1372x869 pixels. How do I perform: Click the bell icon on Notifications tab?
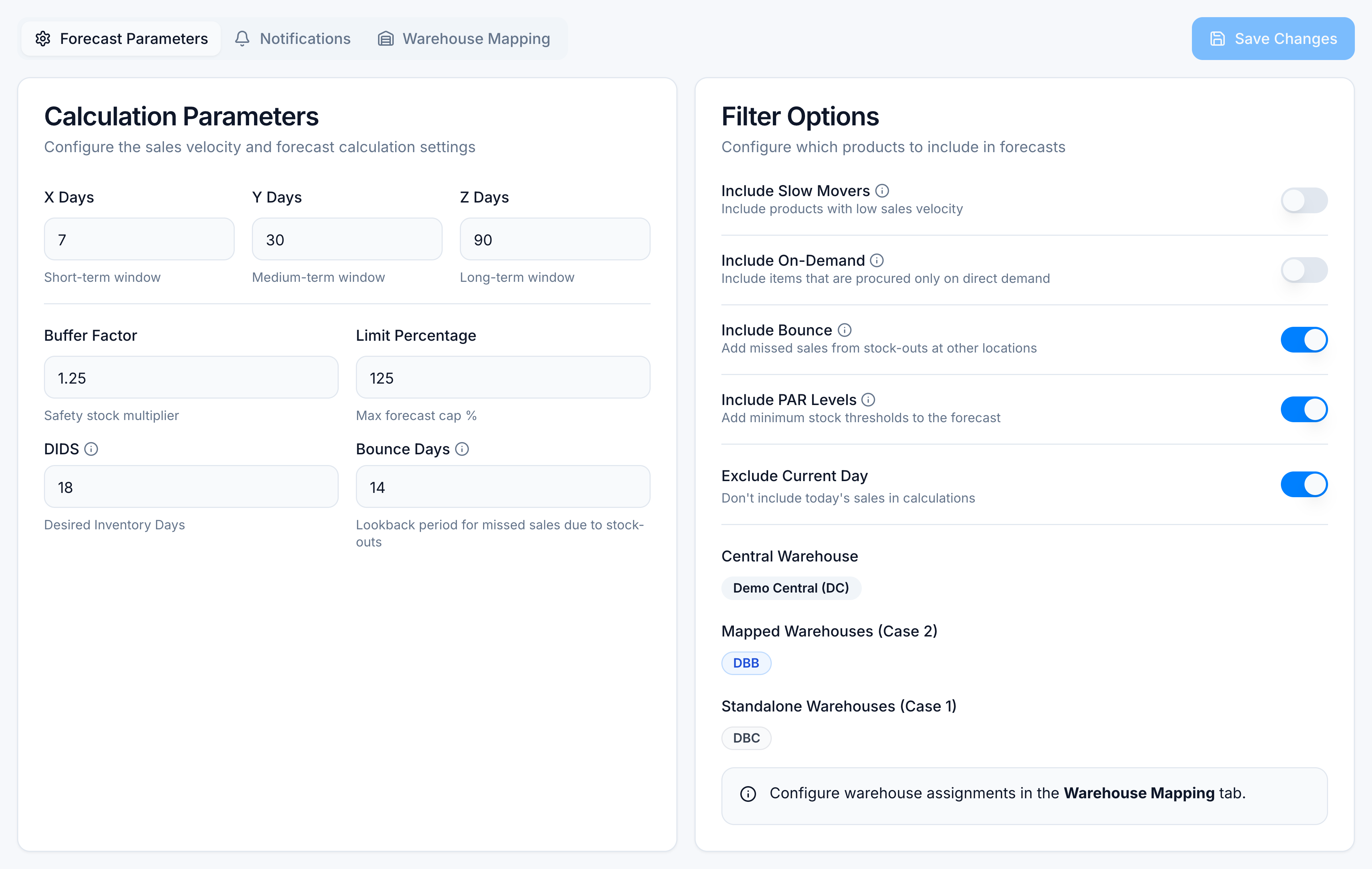pyautogui.click(x=242, y=38)
